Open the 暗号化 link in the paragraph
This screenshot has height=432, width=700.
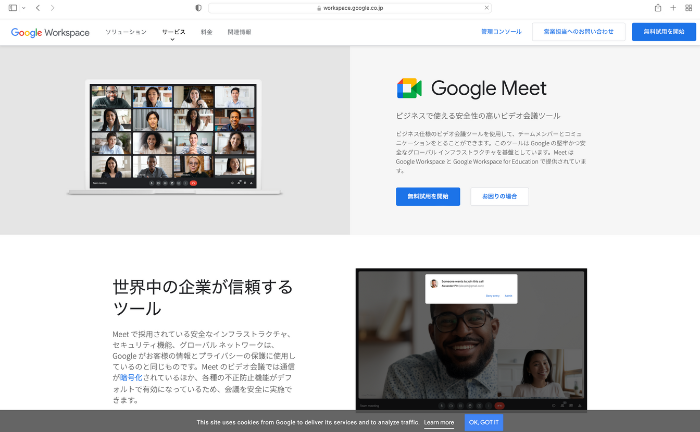pos(131,378)
